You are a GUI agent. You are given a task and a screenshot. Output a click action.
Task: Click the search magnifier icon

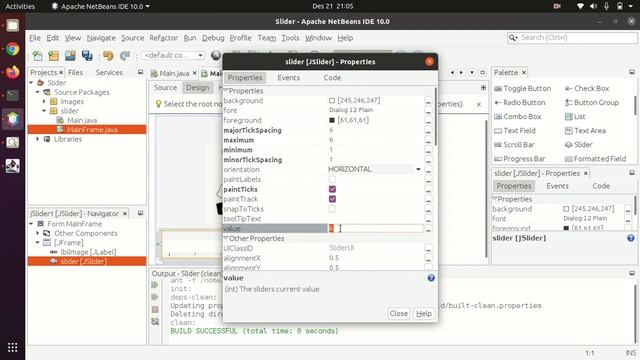point(513,38)
